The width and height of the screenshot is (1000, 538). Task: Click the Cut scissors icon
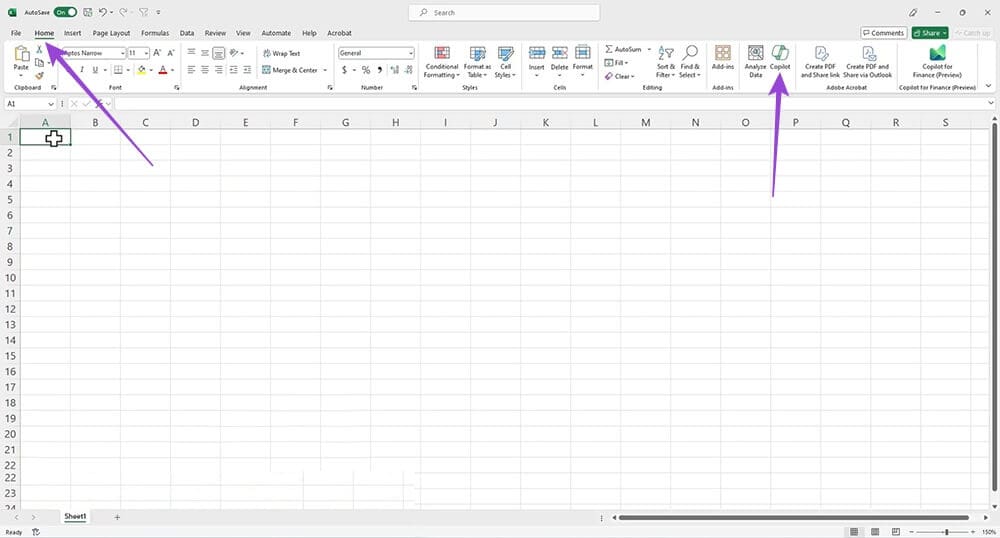pos(39,49)
